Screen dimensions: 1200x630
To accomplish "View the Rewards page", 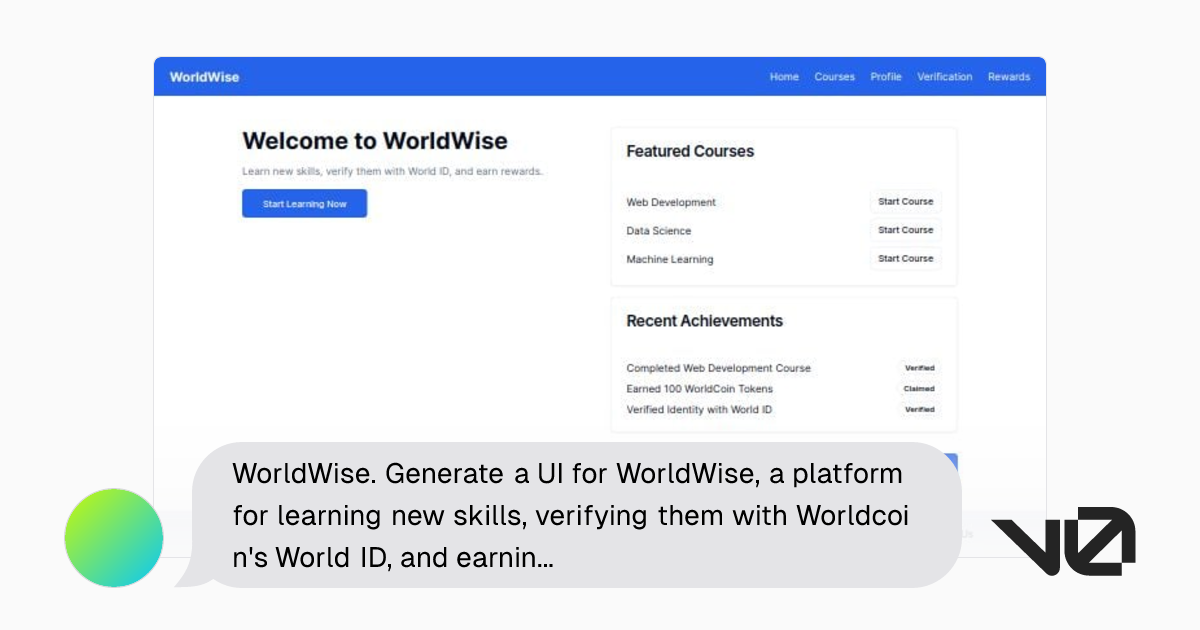I will point(1008,76).
